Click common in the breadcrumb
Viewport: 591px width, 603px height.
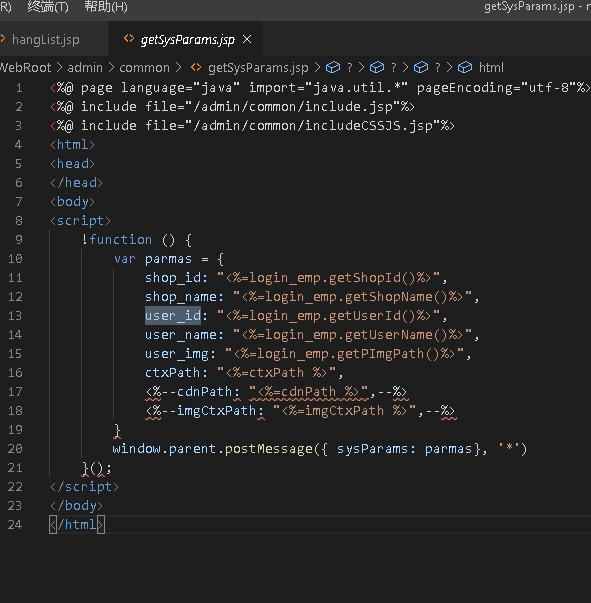[144, 68]
